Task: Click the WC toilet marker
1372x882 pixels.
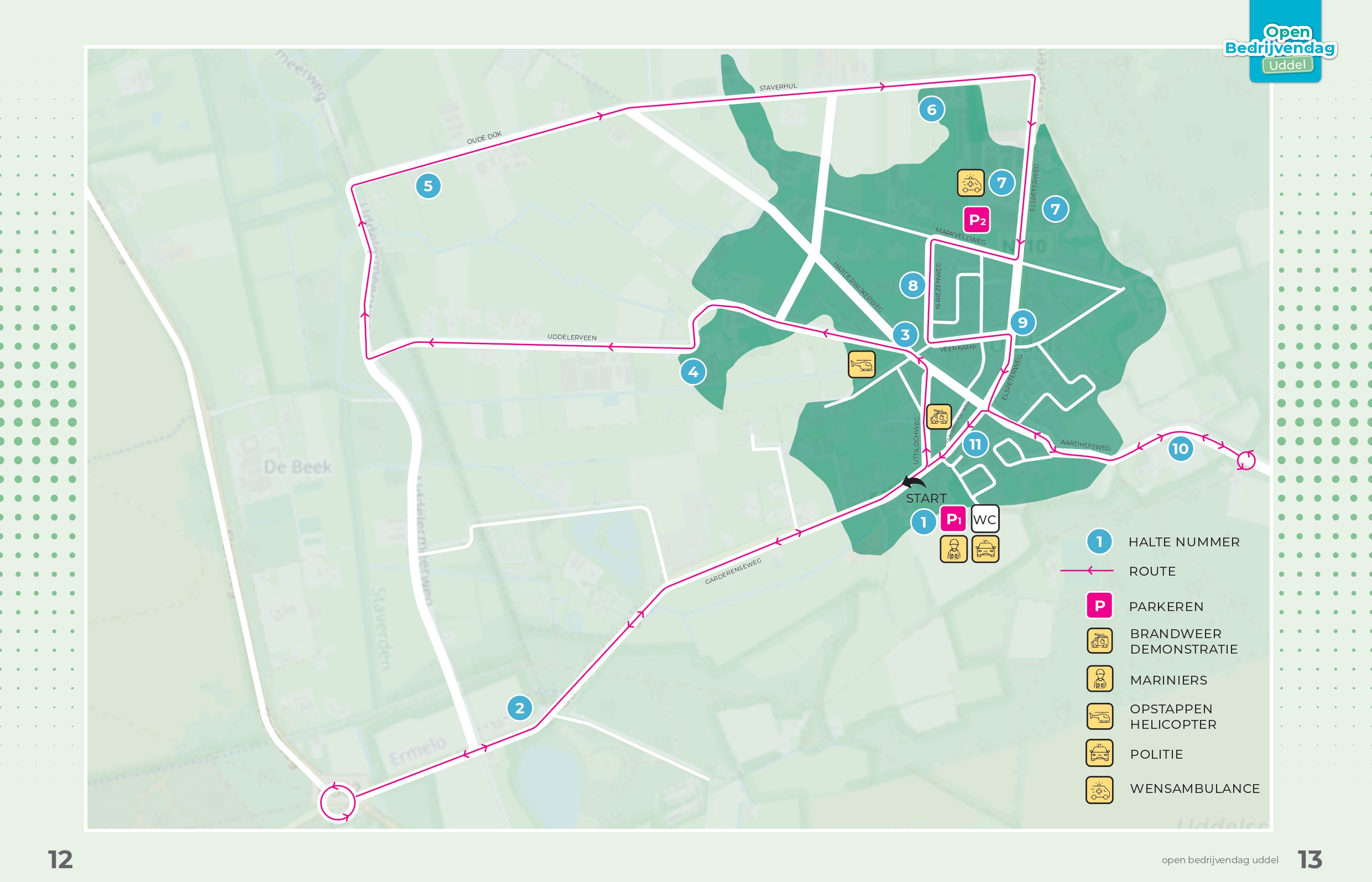Action: 985,519
